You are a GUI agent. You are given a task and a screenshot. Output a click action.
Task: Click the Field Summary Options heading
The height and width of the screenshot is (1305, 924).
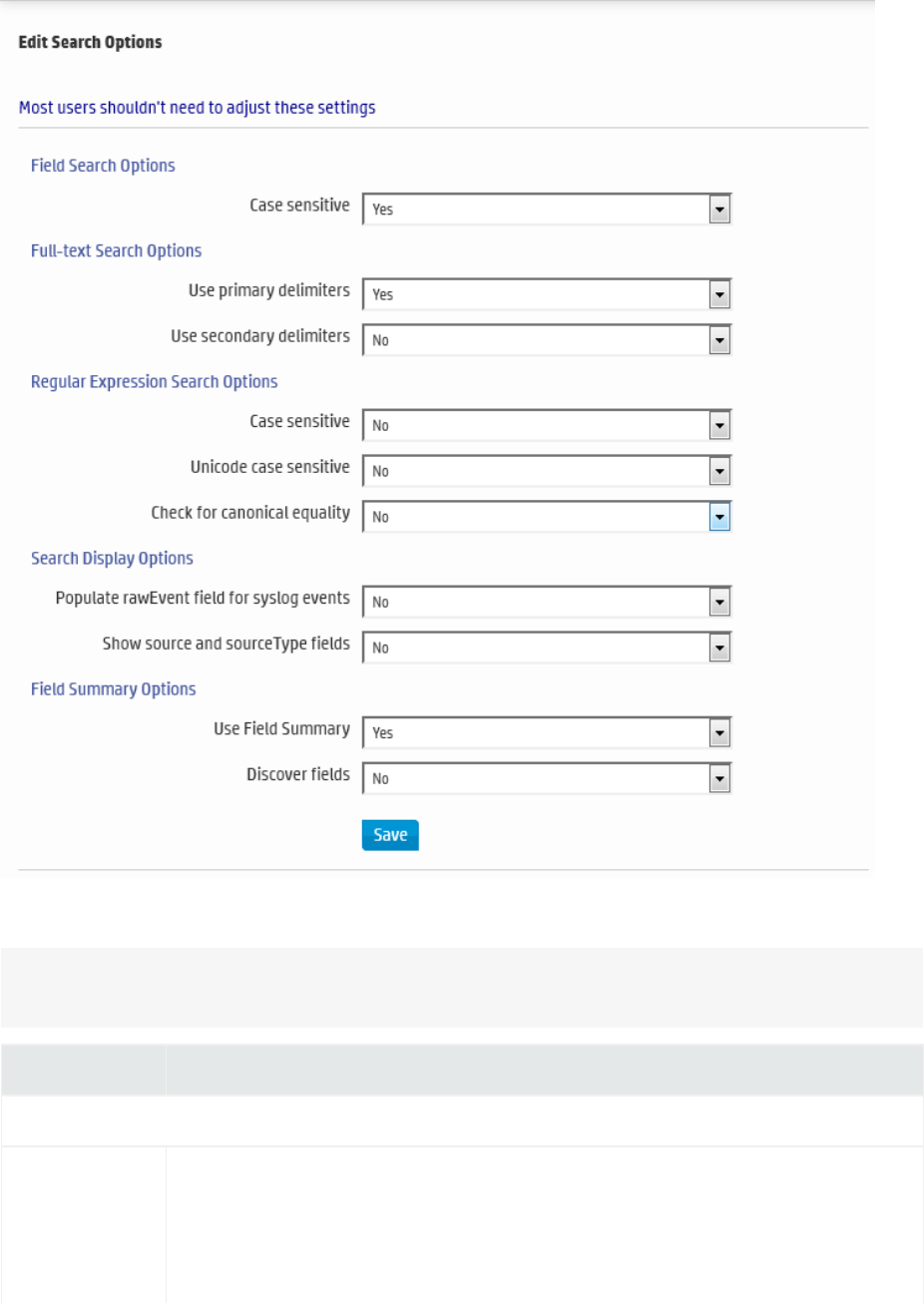tap(113, 688)
